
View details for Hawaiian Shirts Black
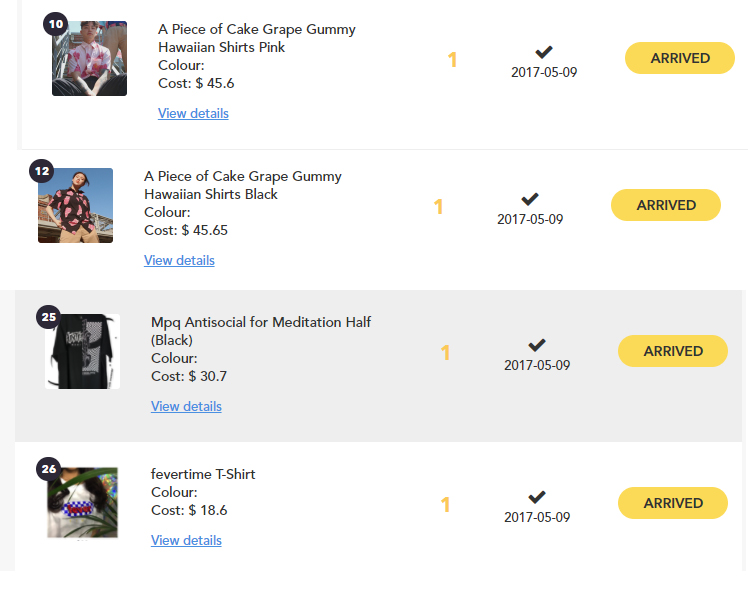tap(179, 260)
